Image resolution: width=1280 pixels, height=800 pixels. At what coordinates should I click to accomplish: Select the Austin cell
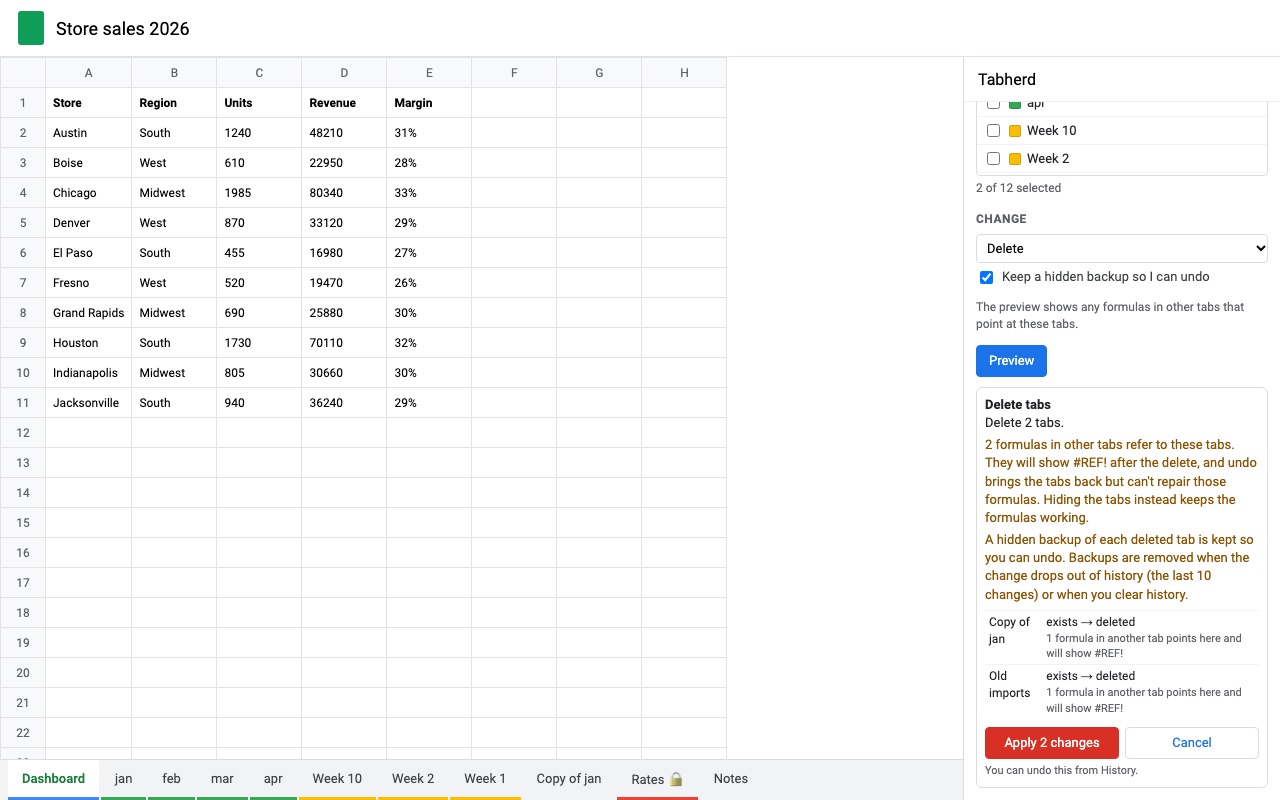tap(89, 133)
